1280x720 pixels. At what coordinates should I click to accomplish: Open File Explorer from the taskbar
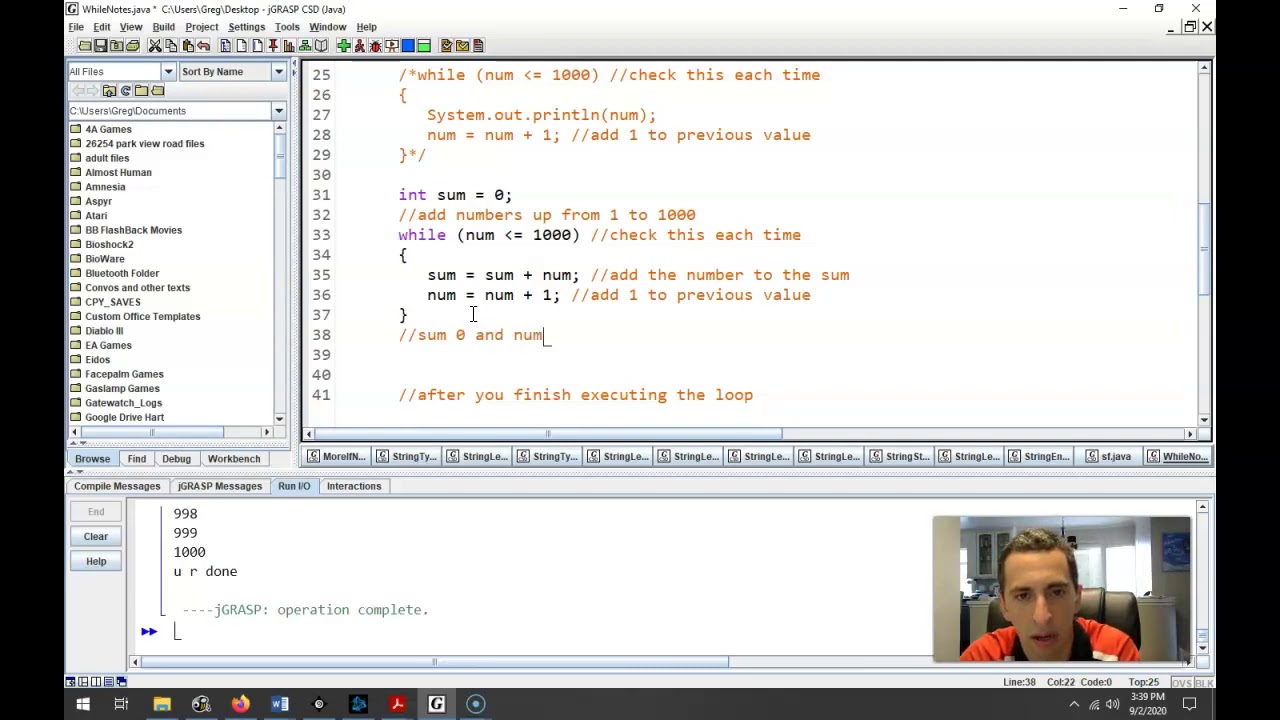tap(162, 704)
